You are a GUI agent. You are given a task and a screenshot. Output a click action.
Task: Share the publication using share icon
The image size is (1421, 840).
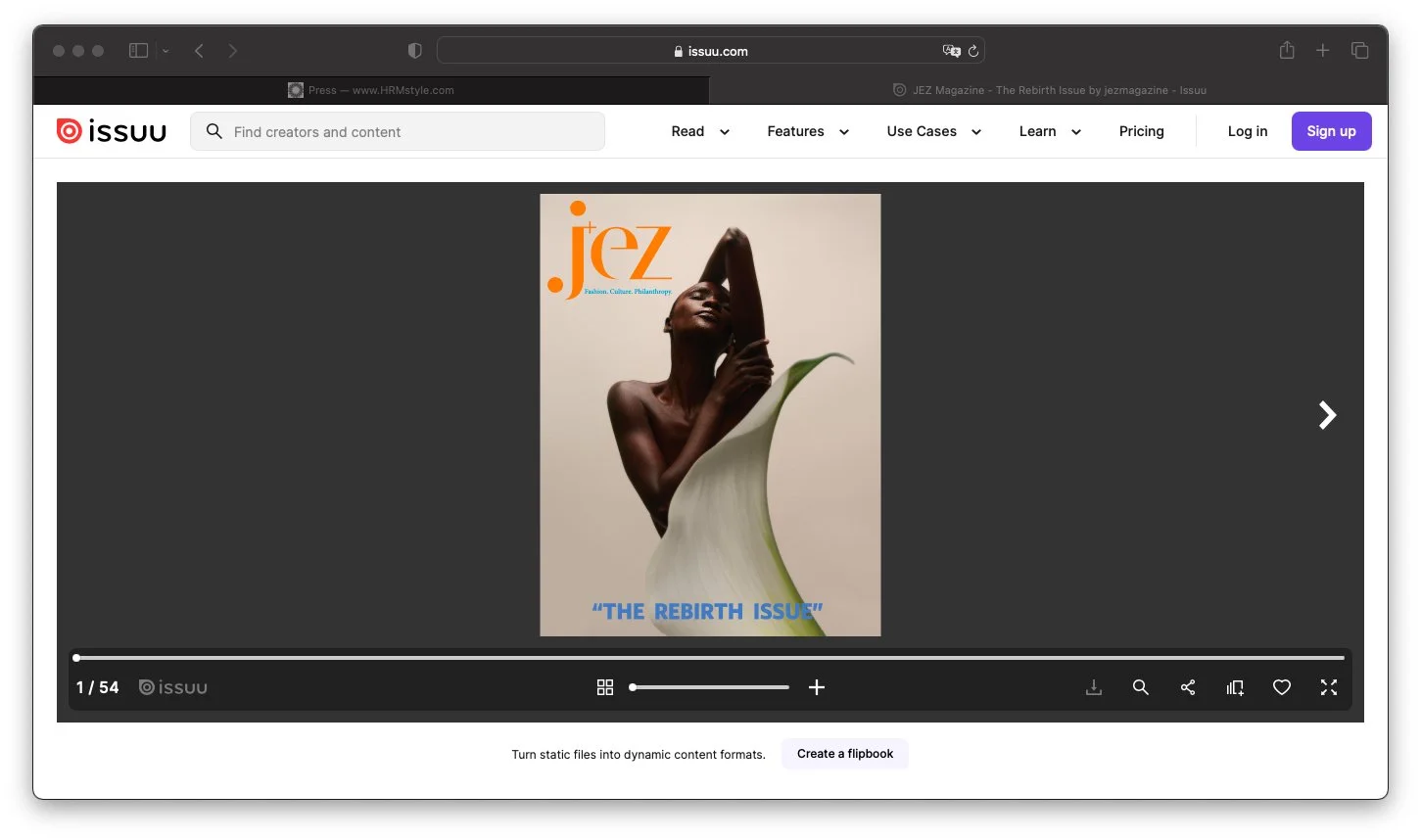[1188, 687]
